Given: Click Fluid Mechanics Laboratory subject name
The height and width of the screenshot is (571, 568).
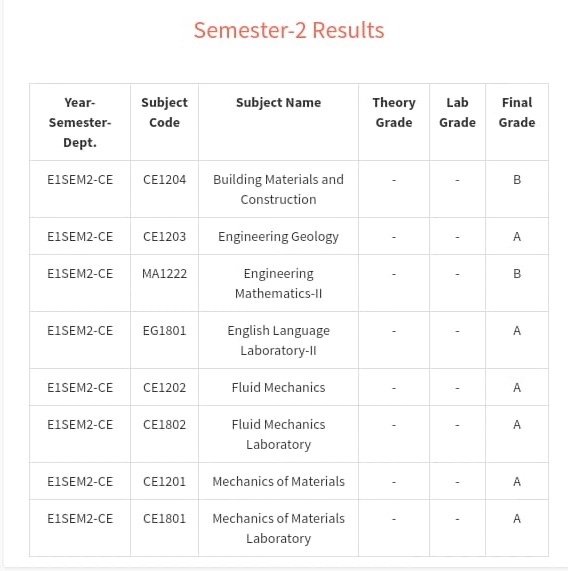Looking at the screenshot, I should tap(279, 434).
